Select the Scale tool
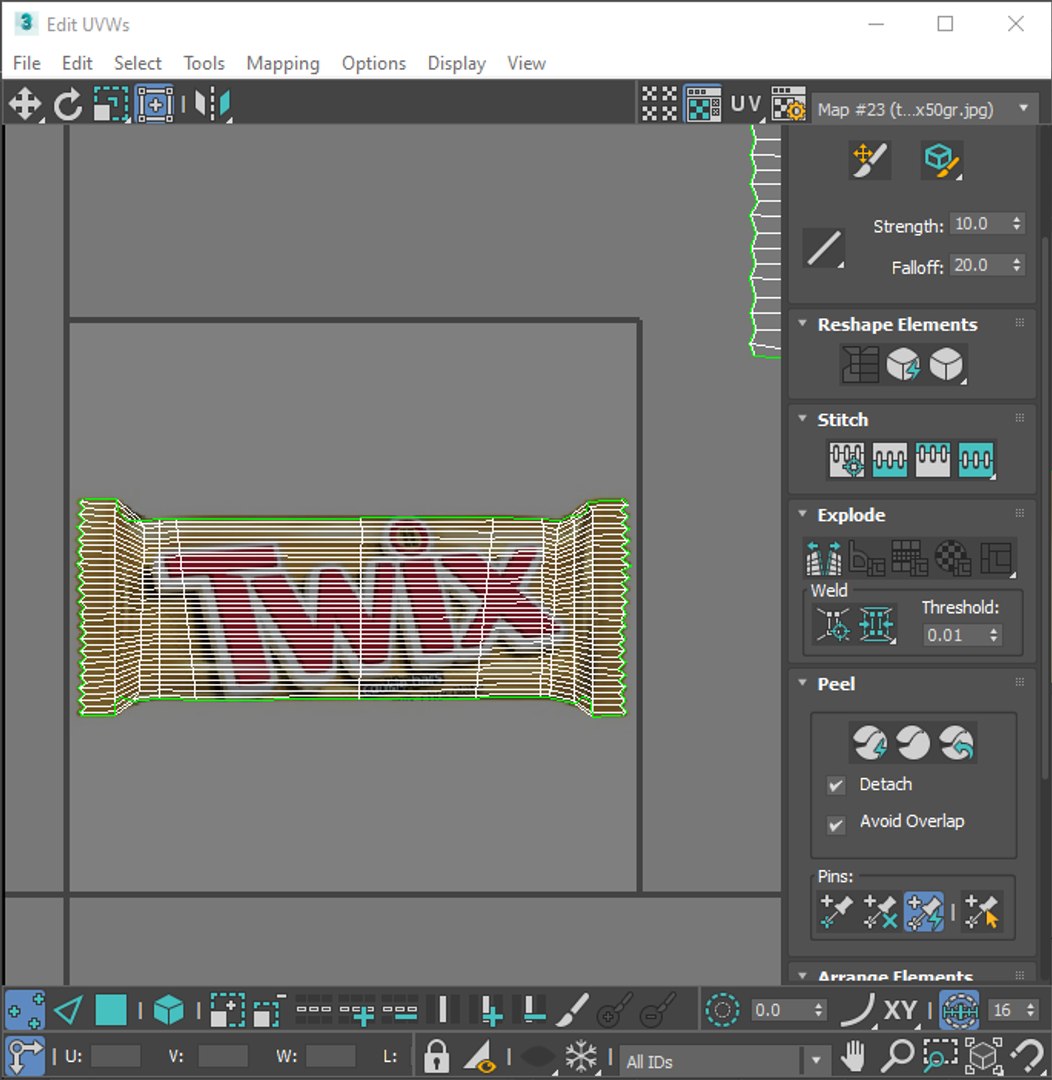The image size is (1052, 1080). [x=111, y=105]
